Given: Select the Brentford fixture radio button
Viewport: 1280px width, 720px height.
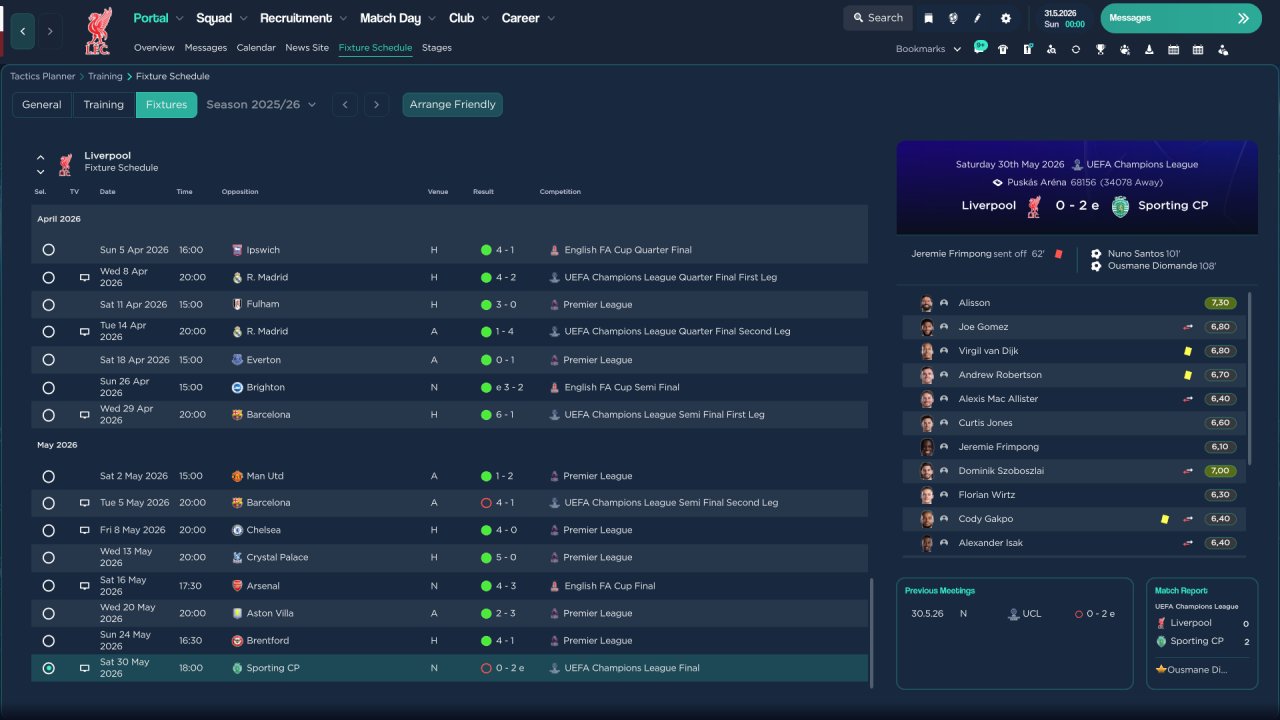Looking at the screenshot, I should [x=49, y=640].
